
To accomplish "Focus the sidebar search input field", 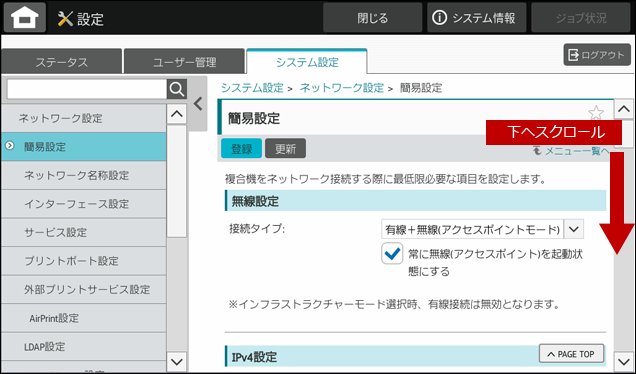I will pyautogui.click(x=87, y=89).
